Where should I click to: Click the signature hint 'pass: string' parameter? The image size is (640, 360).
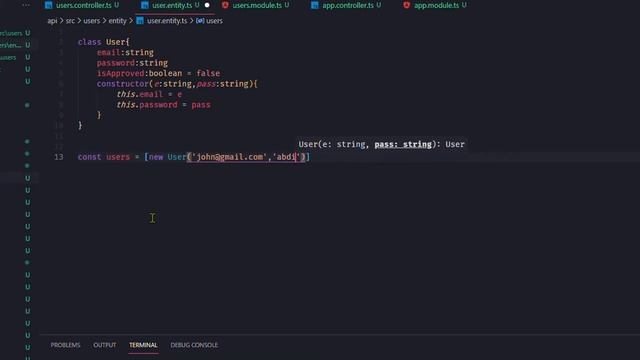403,144
